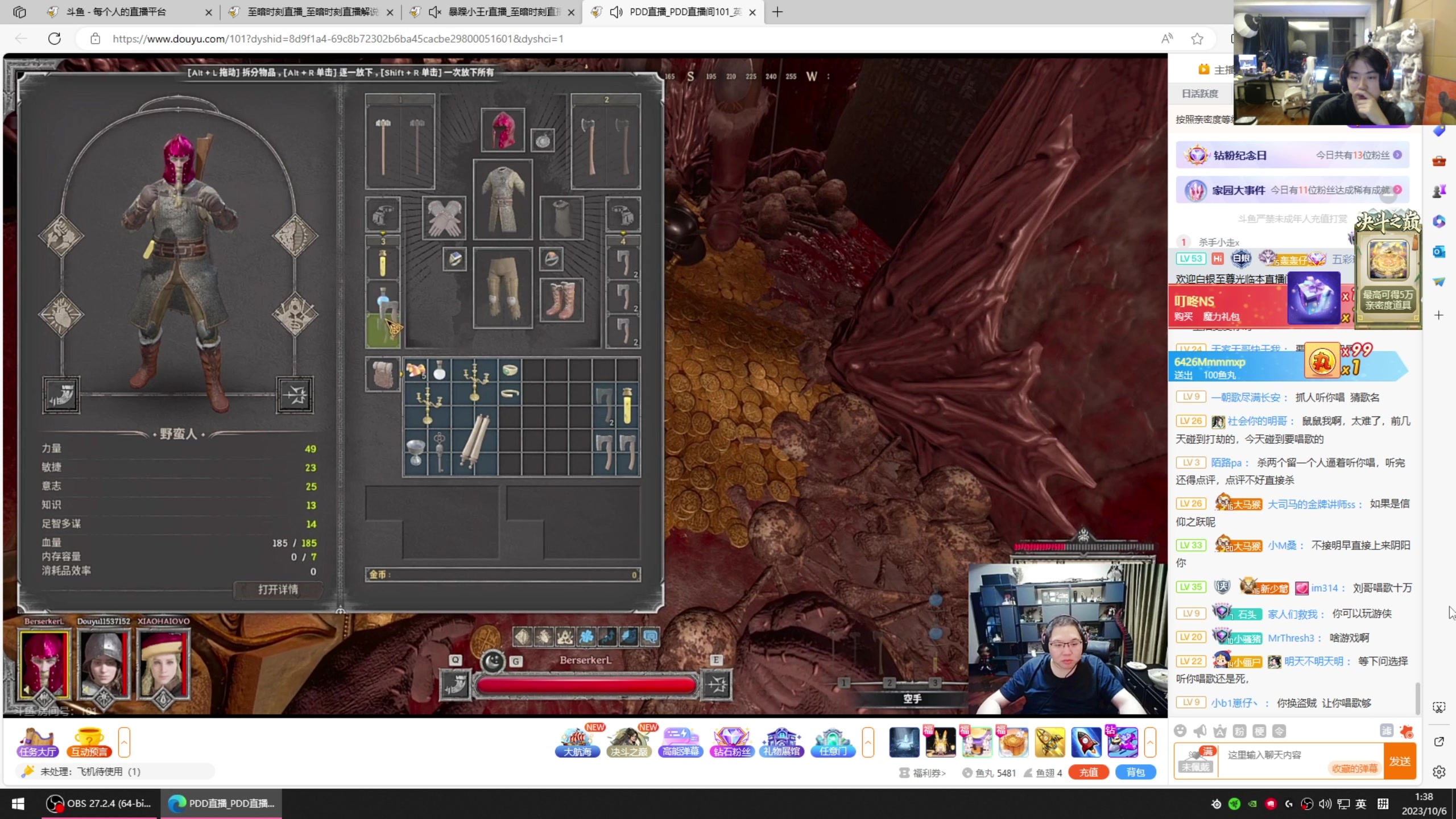
Task: Open the 互动预言 prediction icon
Action: [89, 742]
